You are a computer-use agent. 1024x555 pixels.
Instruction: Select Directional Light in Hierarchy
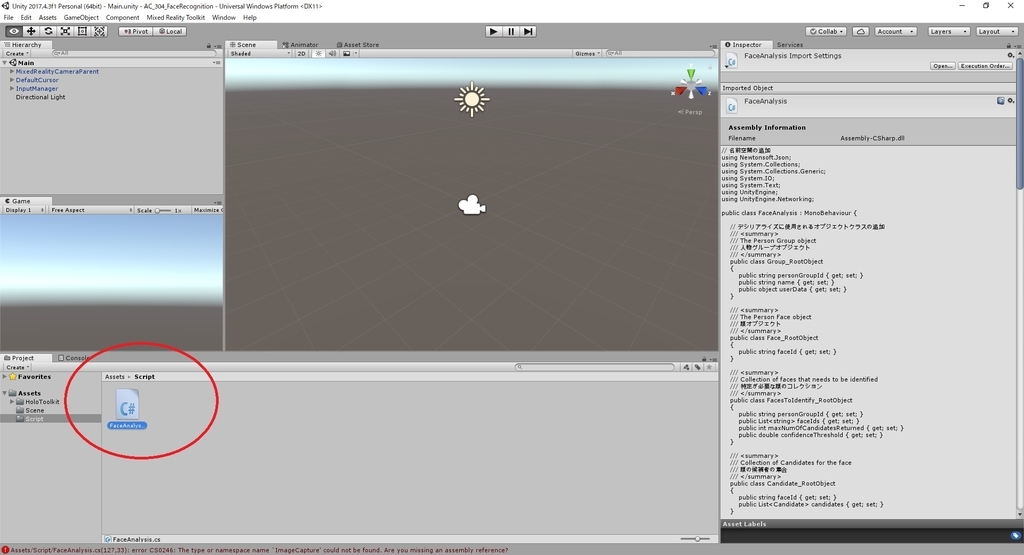point(40,97)
